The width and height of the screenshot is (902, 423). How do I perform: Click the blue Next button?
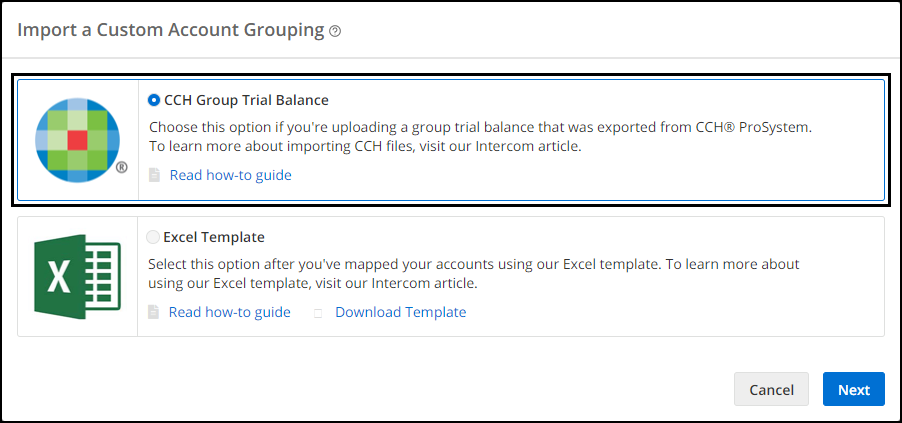coord(854,389)
